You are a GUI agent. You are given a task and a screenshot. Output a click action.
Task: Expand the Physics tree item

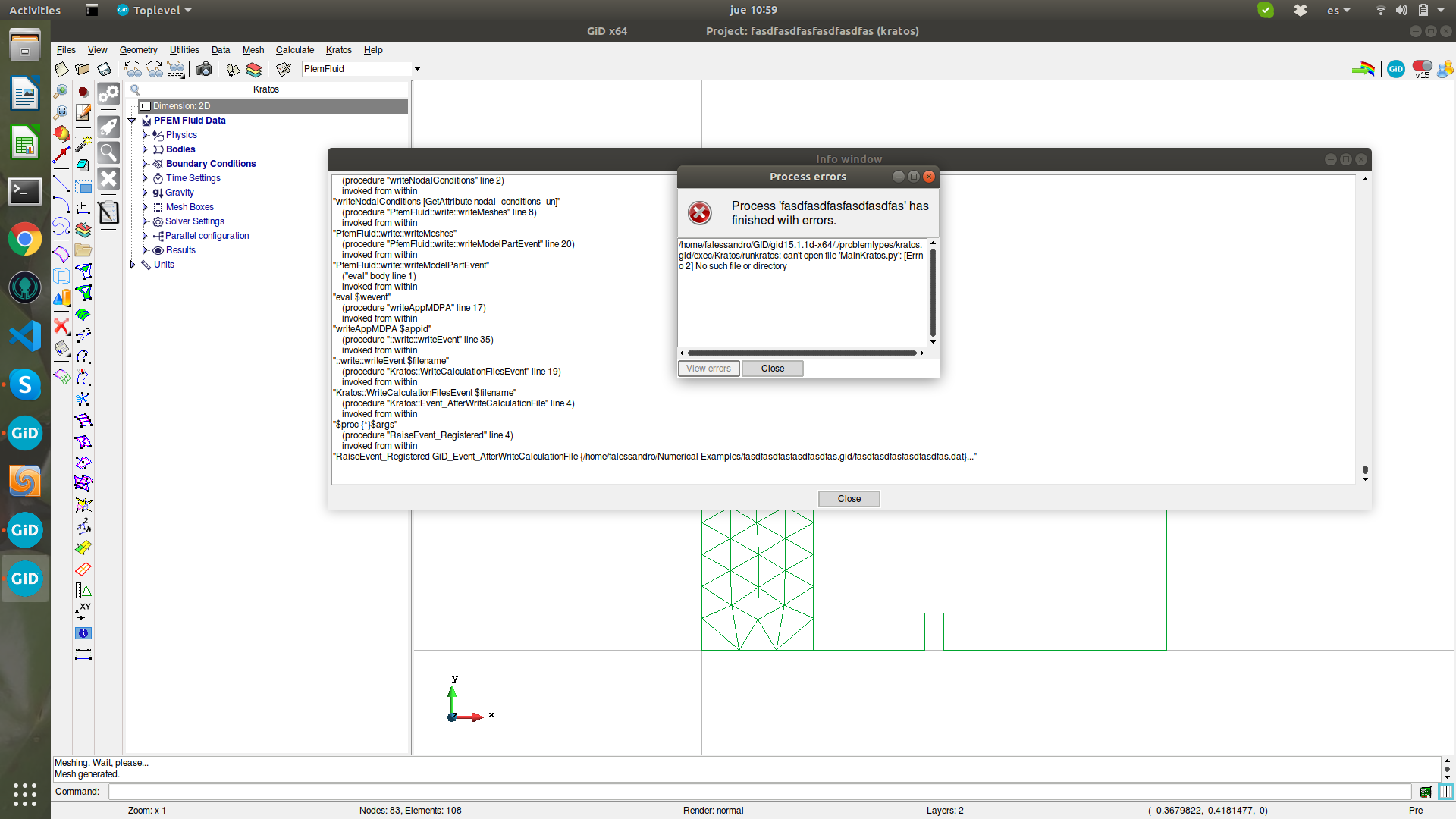pyautogui.click(x=145, y=134)
